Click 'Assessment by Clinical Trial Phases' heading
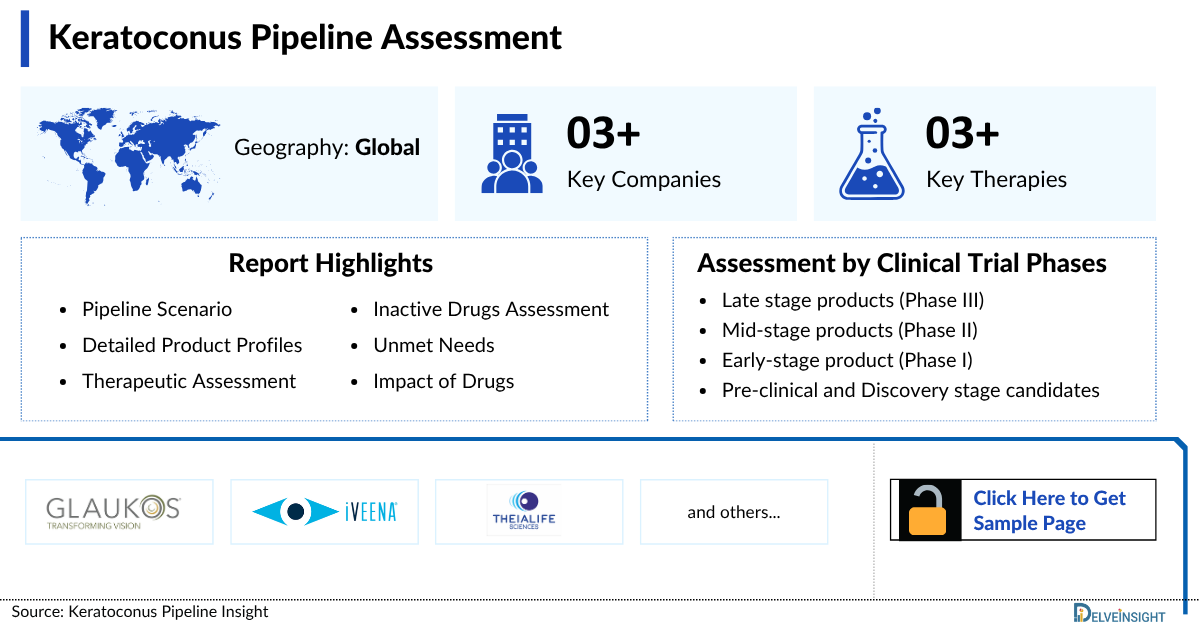 coord(902,263)
